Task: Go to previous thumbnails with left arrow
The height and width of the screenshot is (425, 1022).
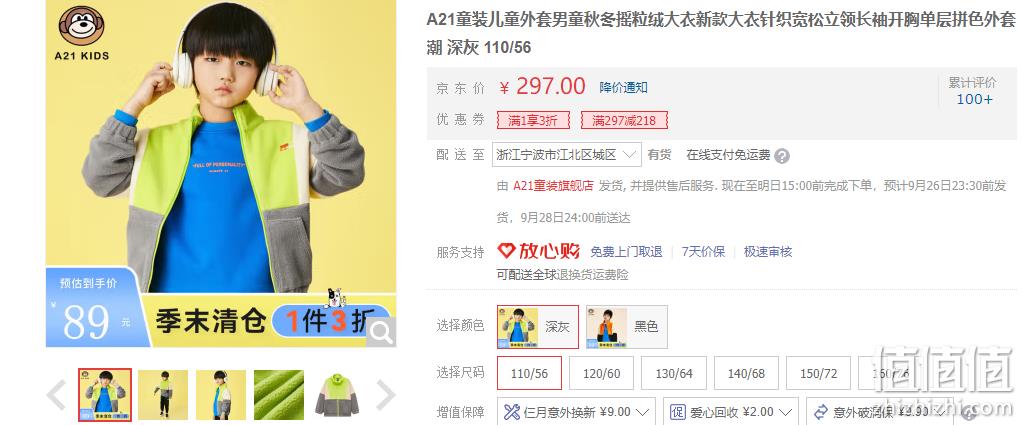Action: click(57, 395)
